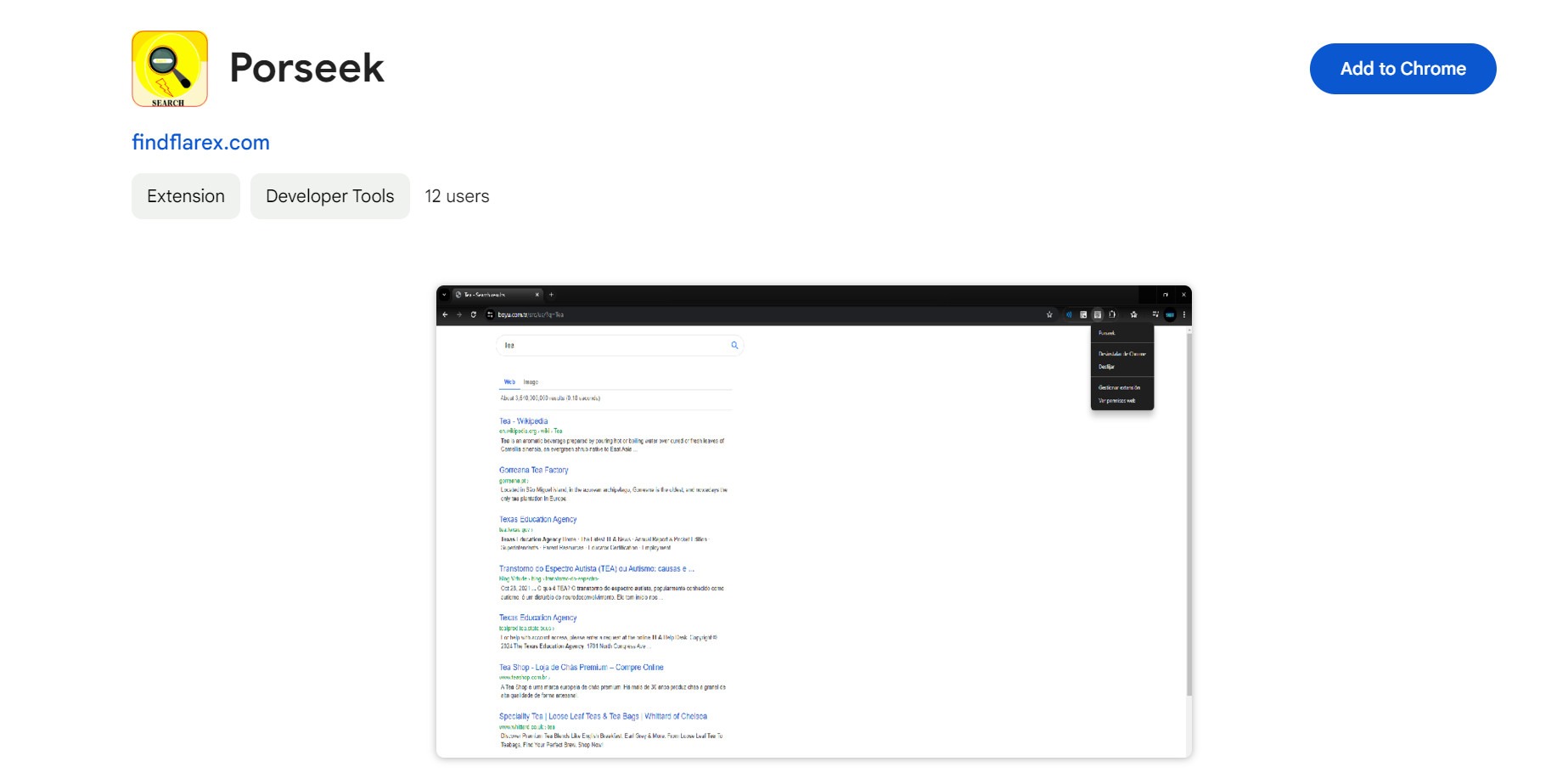
Task: Add Porseek to Chrome
Action: [1402, 69]
